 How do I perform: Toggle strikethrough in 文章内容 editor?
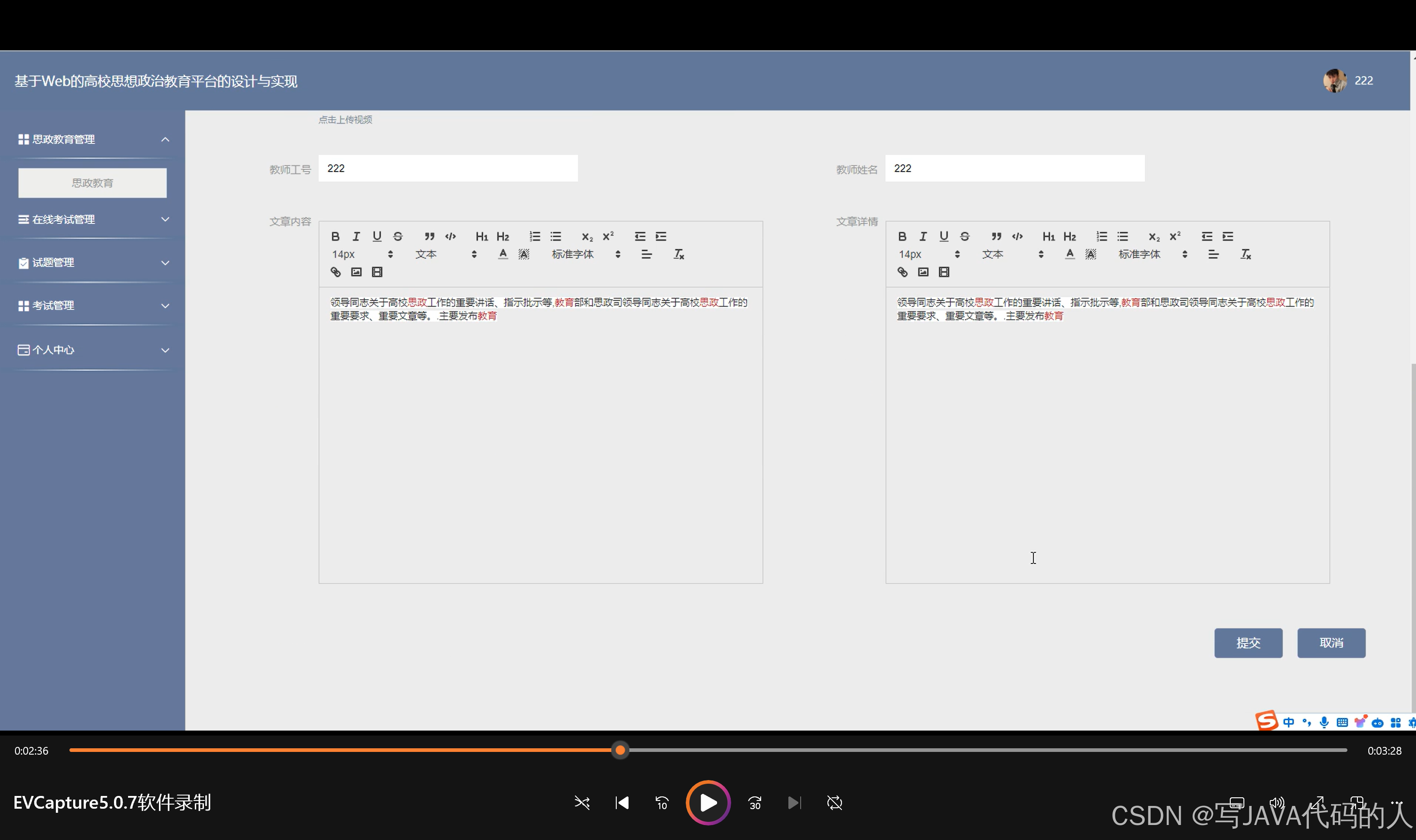(398, 237)
